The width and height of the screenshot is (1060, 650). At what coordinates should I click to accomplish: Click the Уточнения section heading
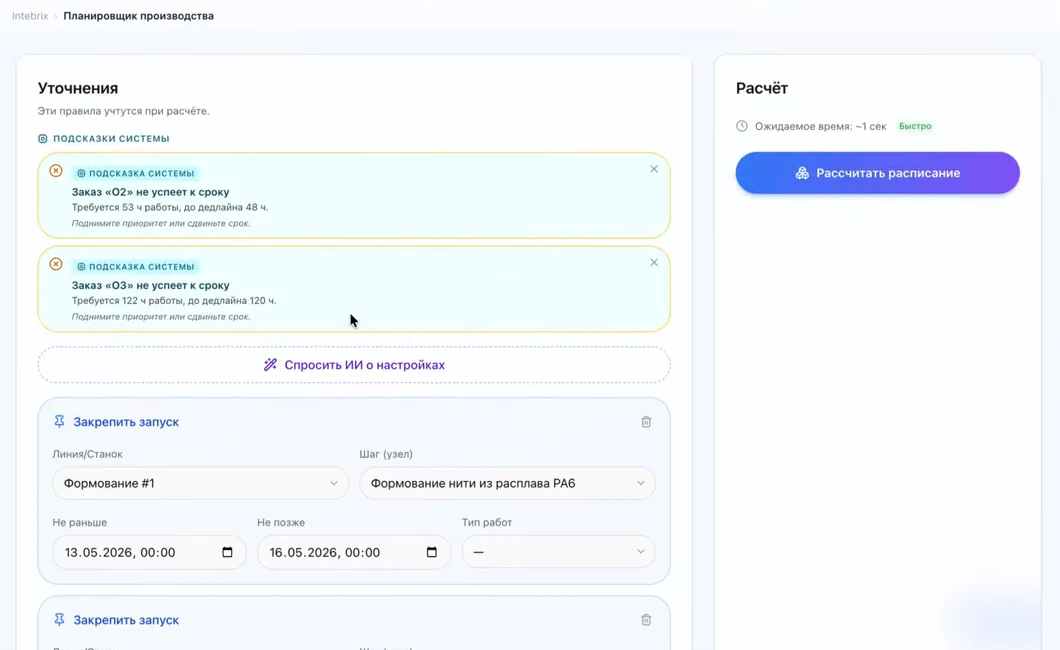(x=78, y=88)
